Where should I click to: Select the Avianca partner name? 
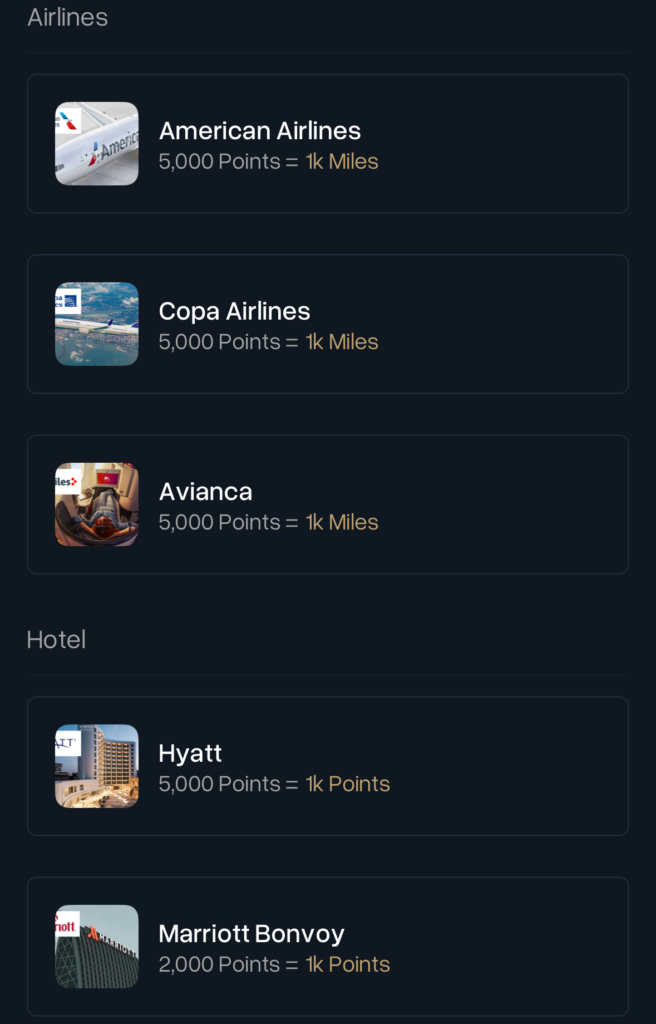click(x=206, y=492)
